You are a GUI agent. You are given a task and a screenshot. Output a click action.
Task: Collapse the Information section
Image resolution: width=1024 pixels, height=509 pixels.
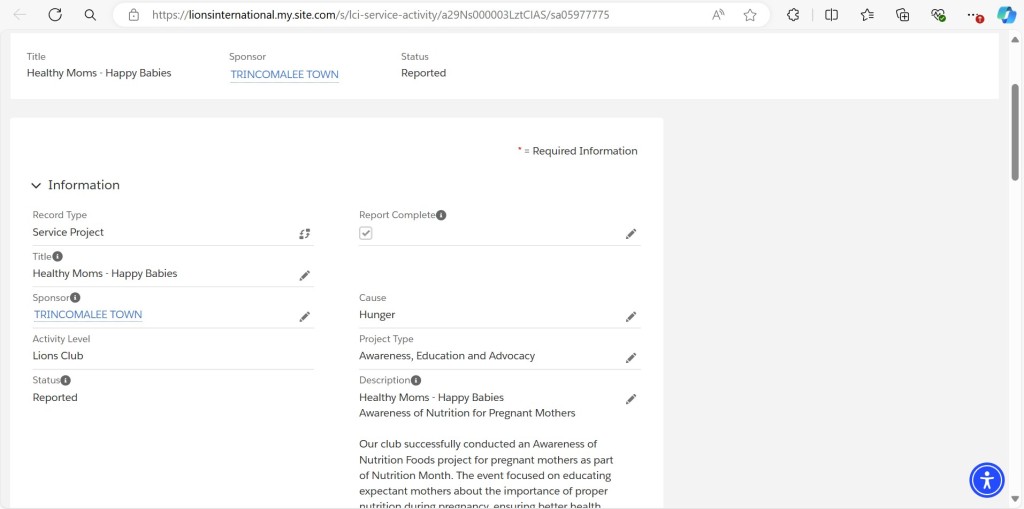(36, 186)
